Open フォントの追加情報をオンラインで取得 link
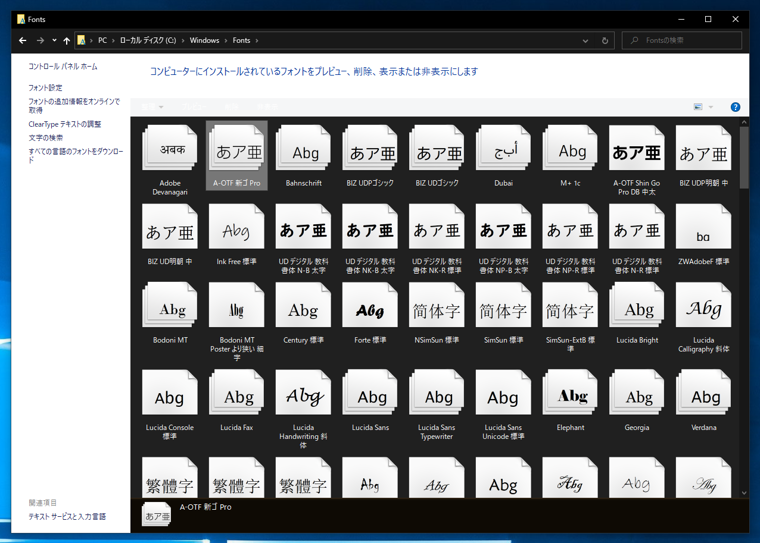760x543 pixels. pyautogui.click(x=74, y=106)
